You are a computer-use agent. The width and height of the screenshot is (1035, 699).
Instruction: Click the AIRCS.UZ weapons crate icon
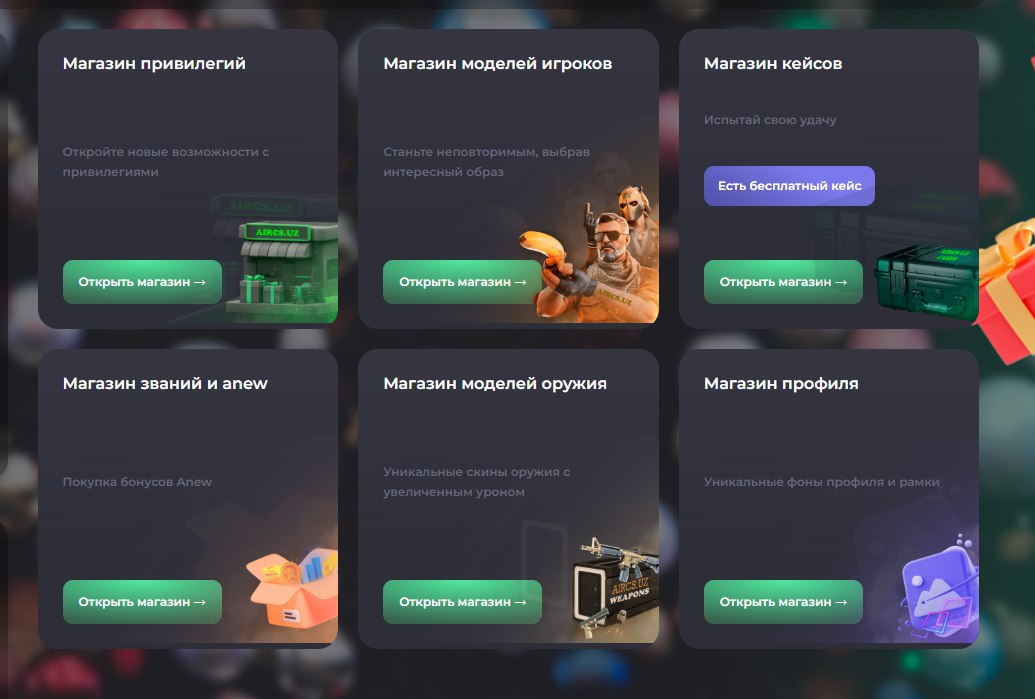(617, 588)
